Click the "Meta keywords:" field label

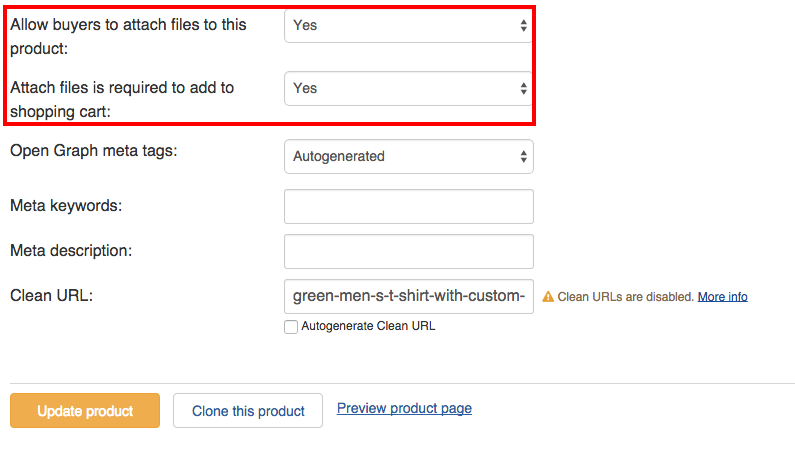pyautogui.click(x=66, y=205)
